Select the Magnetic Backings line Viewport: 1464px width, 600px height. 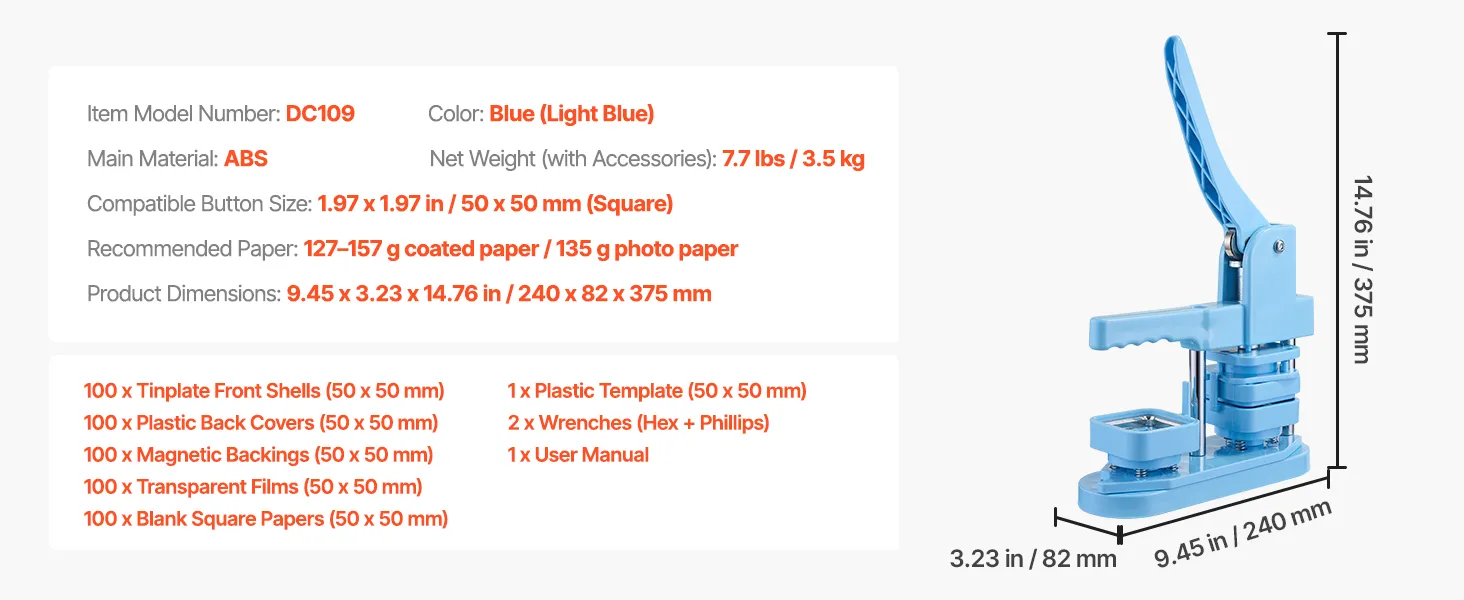(258, 455)
